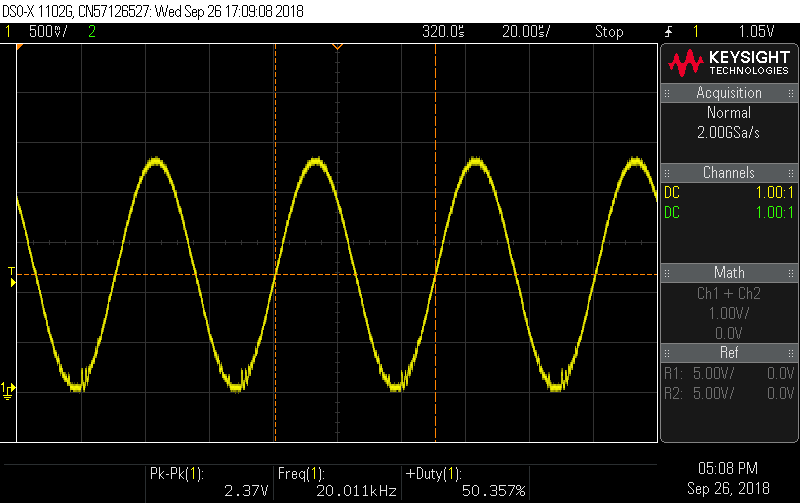Click the yellow 1.00:1 probe ratio
Screen dimensions: 800x503
tap(774, 193)
